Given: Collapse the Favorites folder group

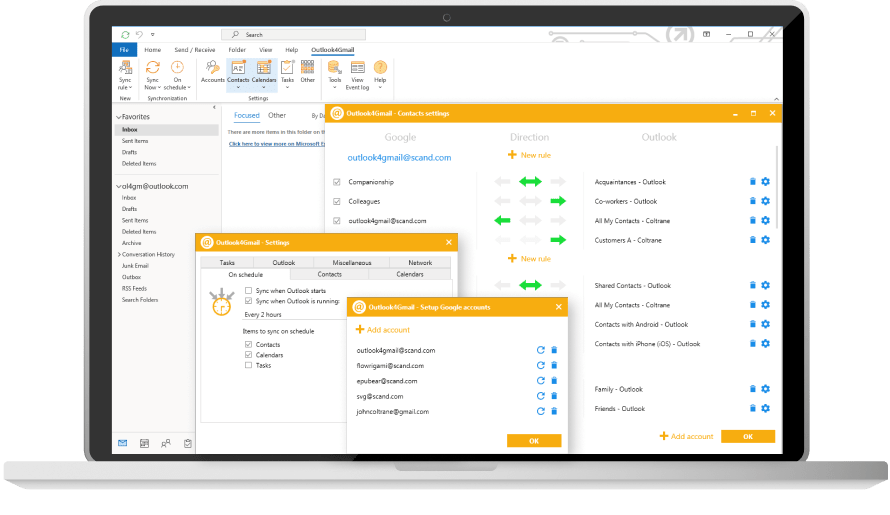Looking at the screenshot, I should (x=119, y=117).
